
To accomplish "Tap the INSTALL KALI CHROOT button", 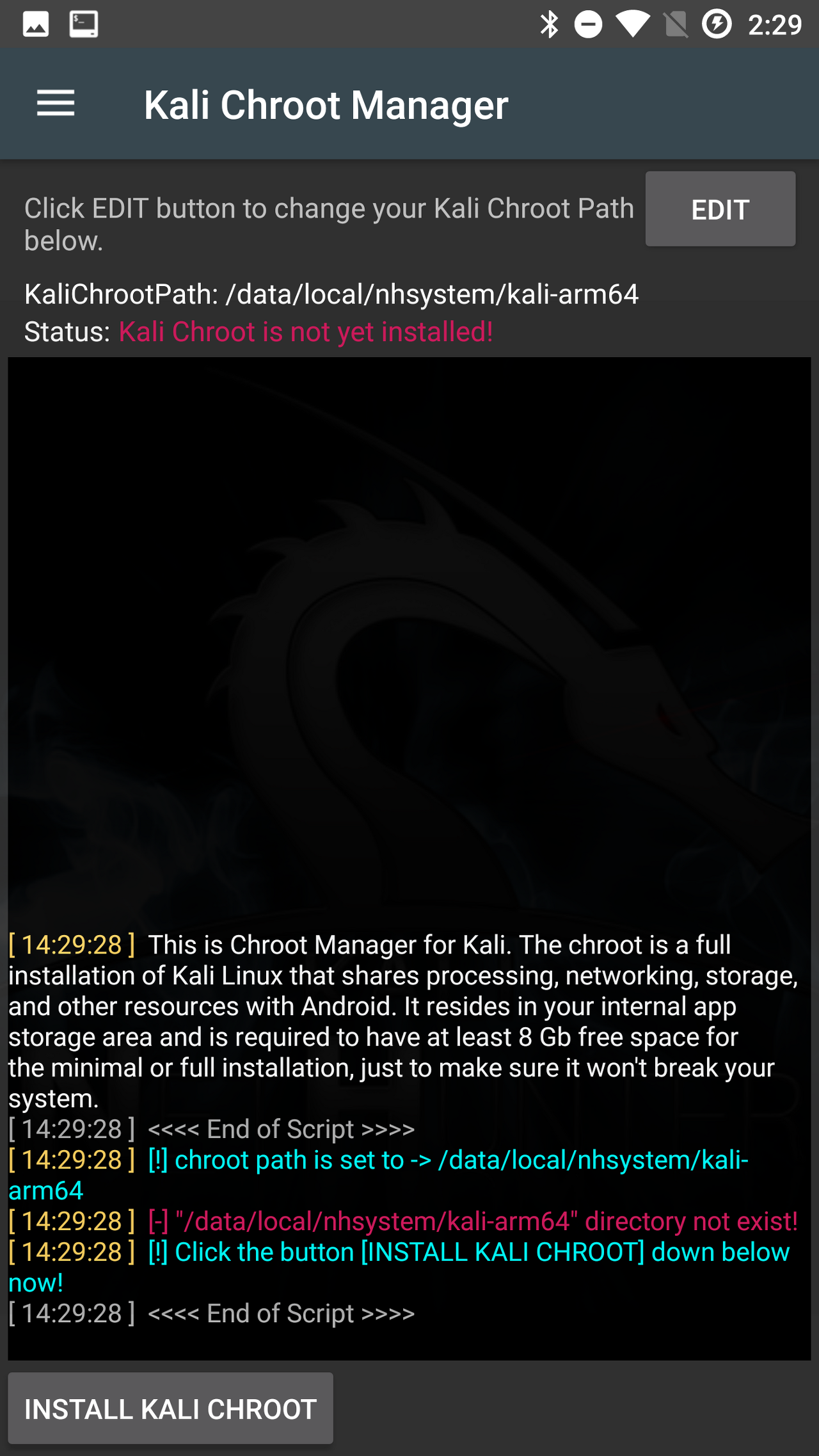I will (170, 1409).
